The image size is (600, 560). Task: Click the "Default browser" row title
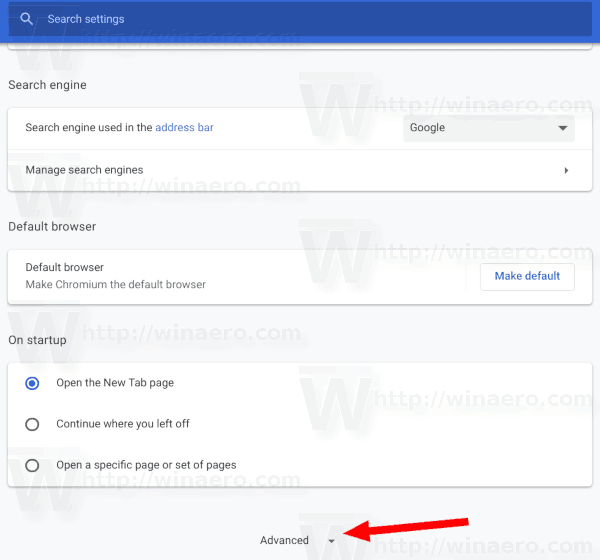64,268
